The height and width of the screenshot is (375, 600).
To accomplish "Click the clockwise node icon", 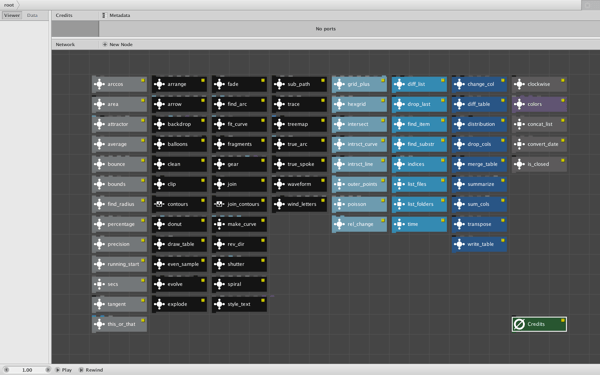I will 519,84.
